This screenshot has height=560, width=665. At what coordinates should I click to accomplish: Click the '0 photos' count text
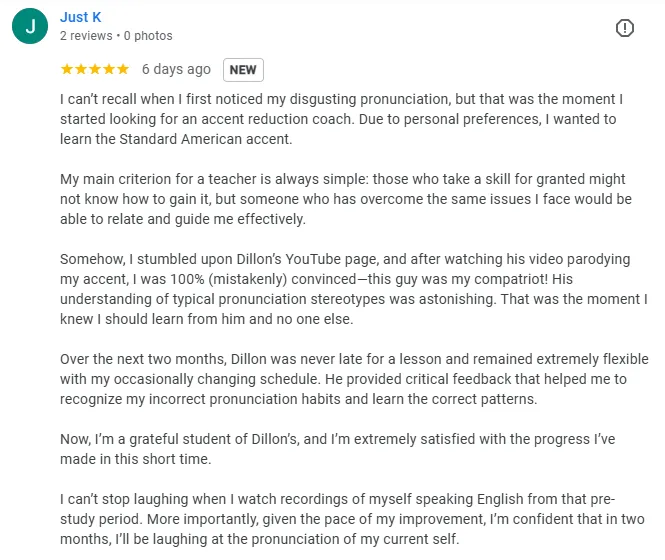coord(148,36)
